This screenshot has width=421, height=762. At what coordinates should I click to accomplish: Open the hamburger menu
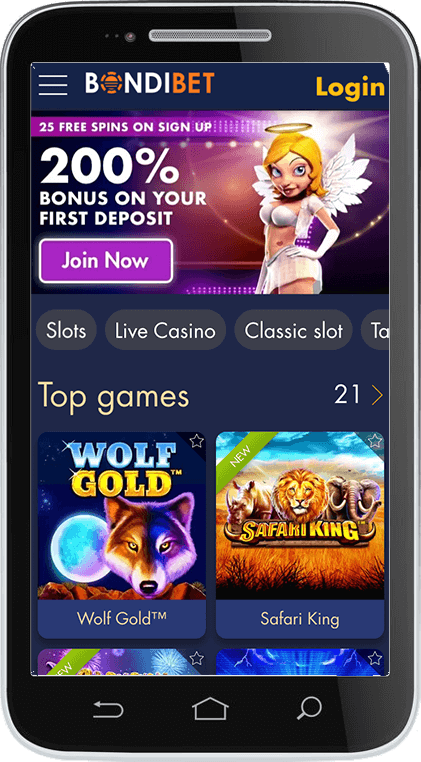click(x=53, y=85)
